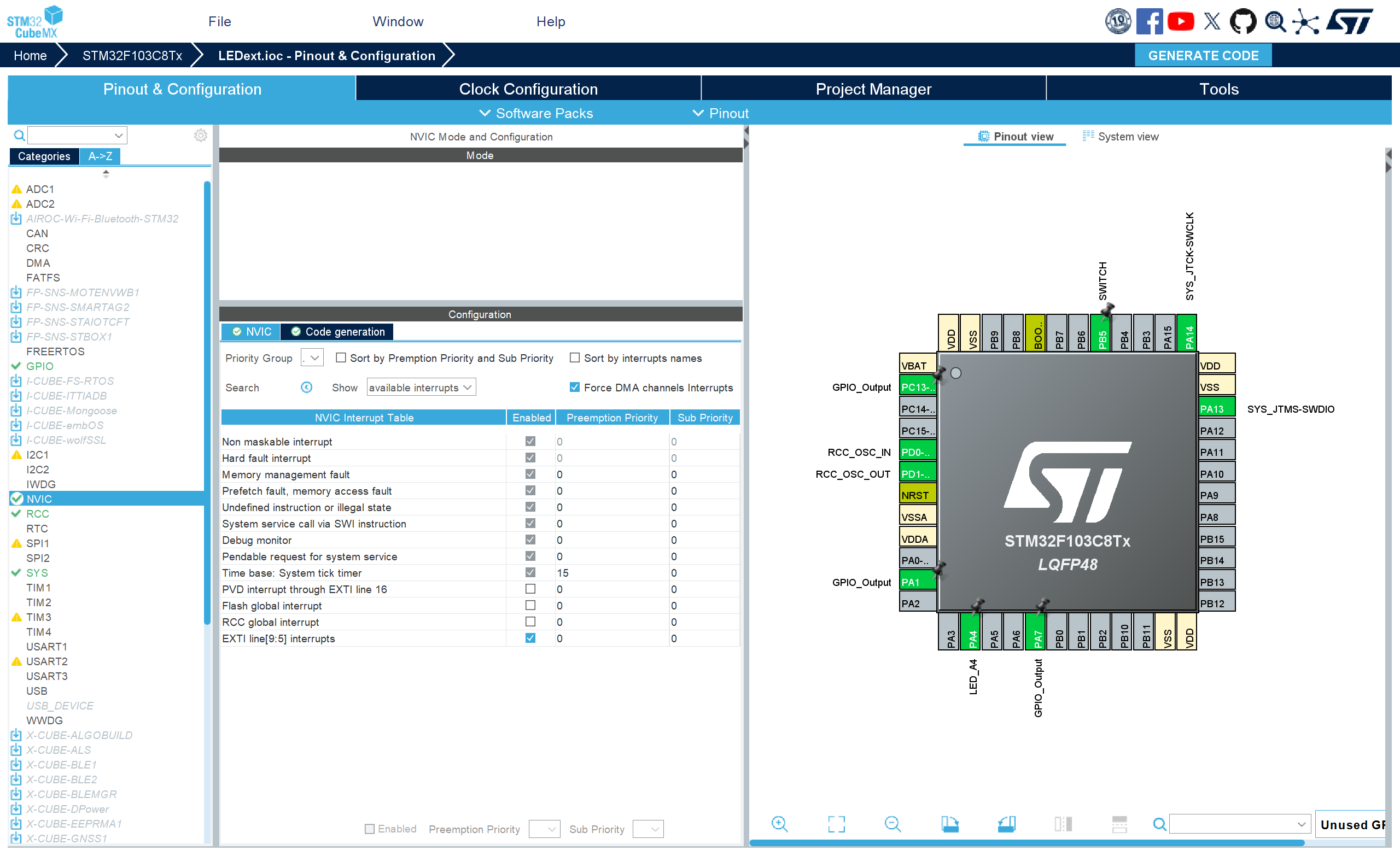
Task: Zoom in on the chip pinout
Action: [x=779, y=824]
